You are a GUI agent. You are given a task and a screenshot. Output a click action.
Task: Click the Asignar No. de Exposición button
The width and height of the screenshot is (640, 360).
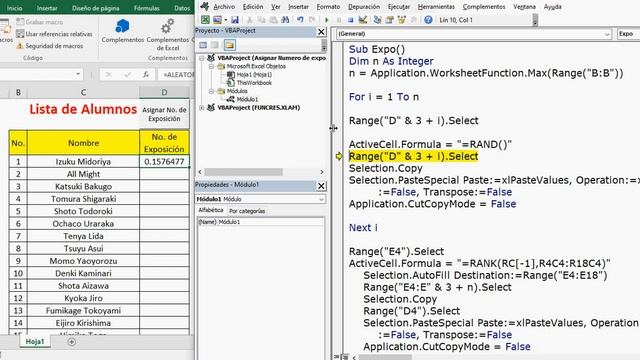164,114
